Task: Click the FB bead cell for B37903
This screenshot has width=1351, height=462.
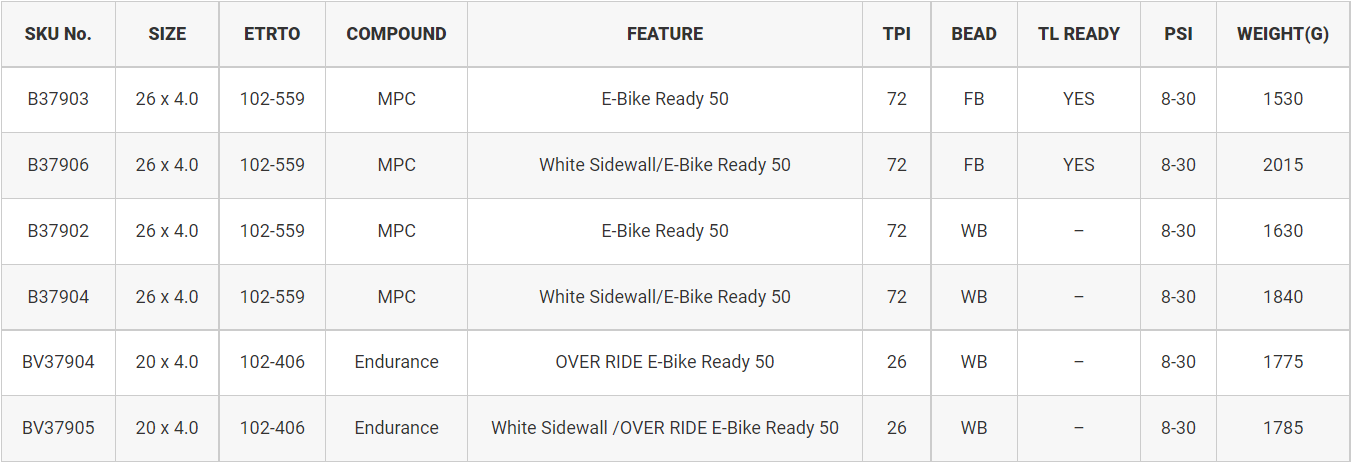Action: tap(974, 99)
